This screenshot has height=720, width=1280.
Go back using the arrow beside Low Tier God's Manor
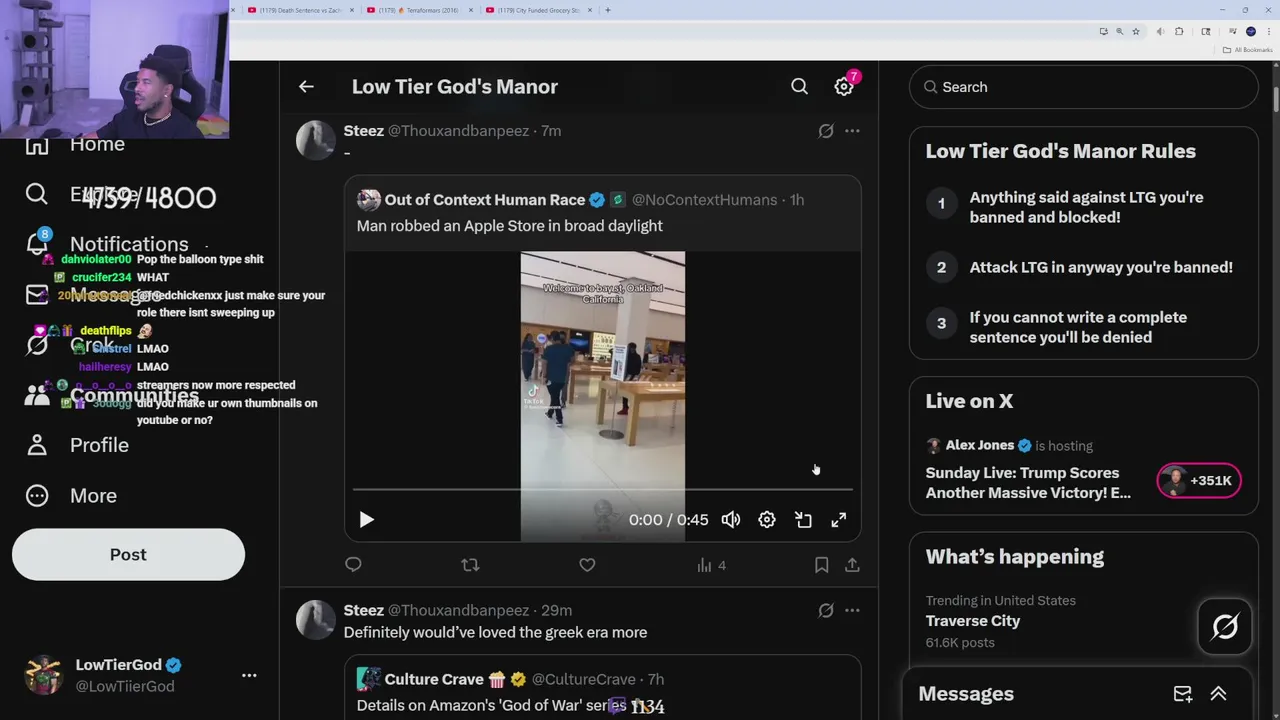coord(306,87)
